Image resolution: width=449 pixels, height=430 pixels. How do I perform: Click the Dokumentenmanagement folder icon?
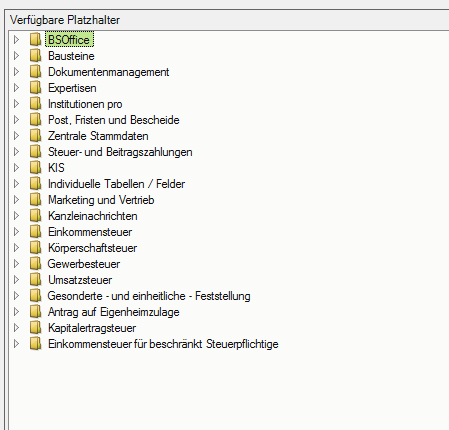[x=35, y=72]
